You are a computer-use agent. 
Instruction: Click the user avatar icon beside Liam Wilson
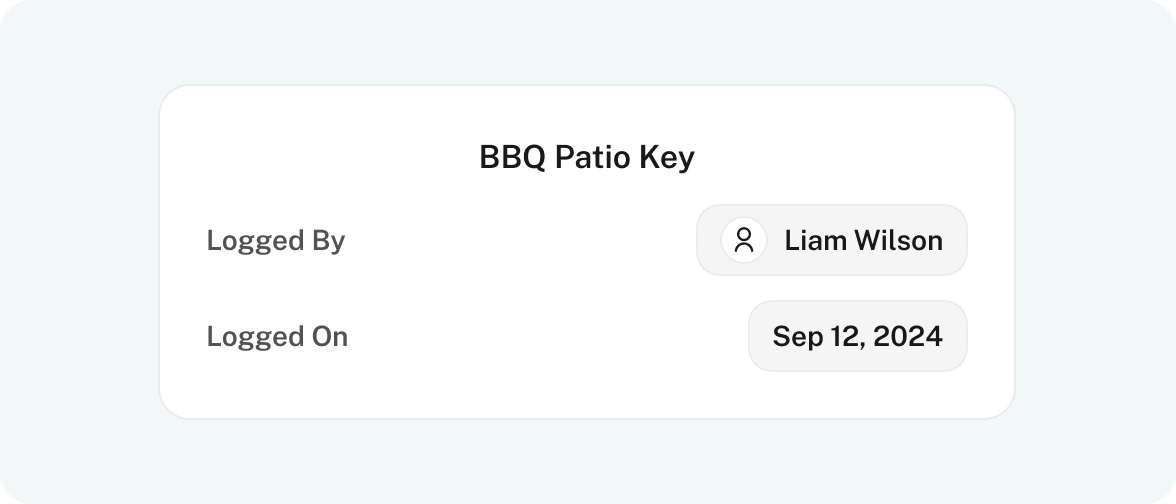click(743, 240)
